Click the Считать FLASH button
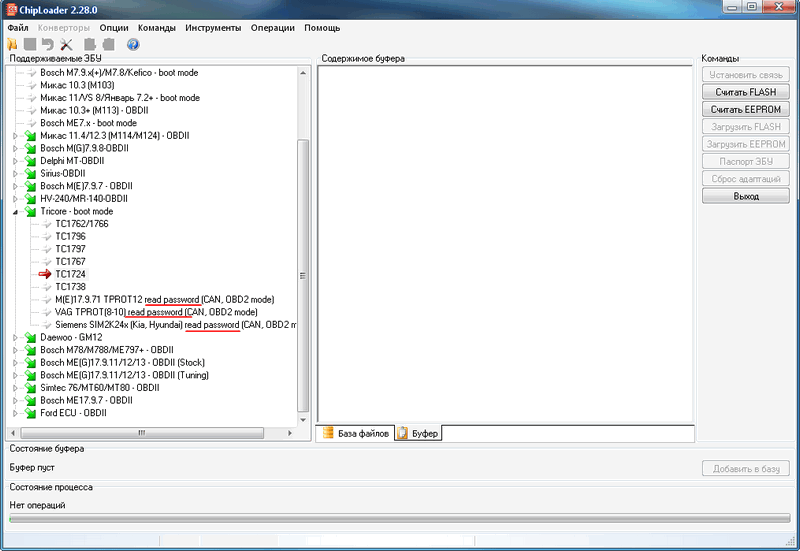 point(746,92)
